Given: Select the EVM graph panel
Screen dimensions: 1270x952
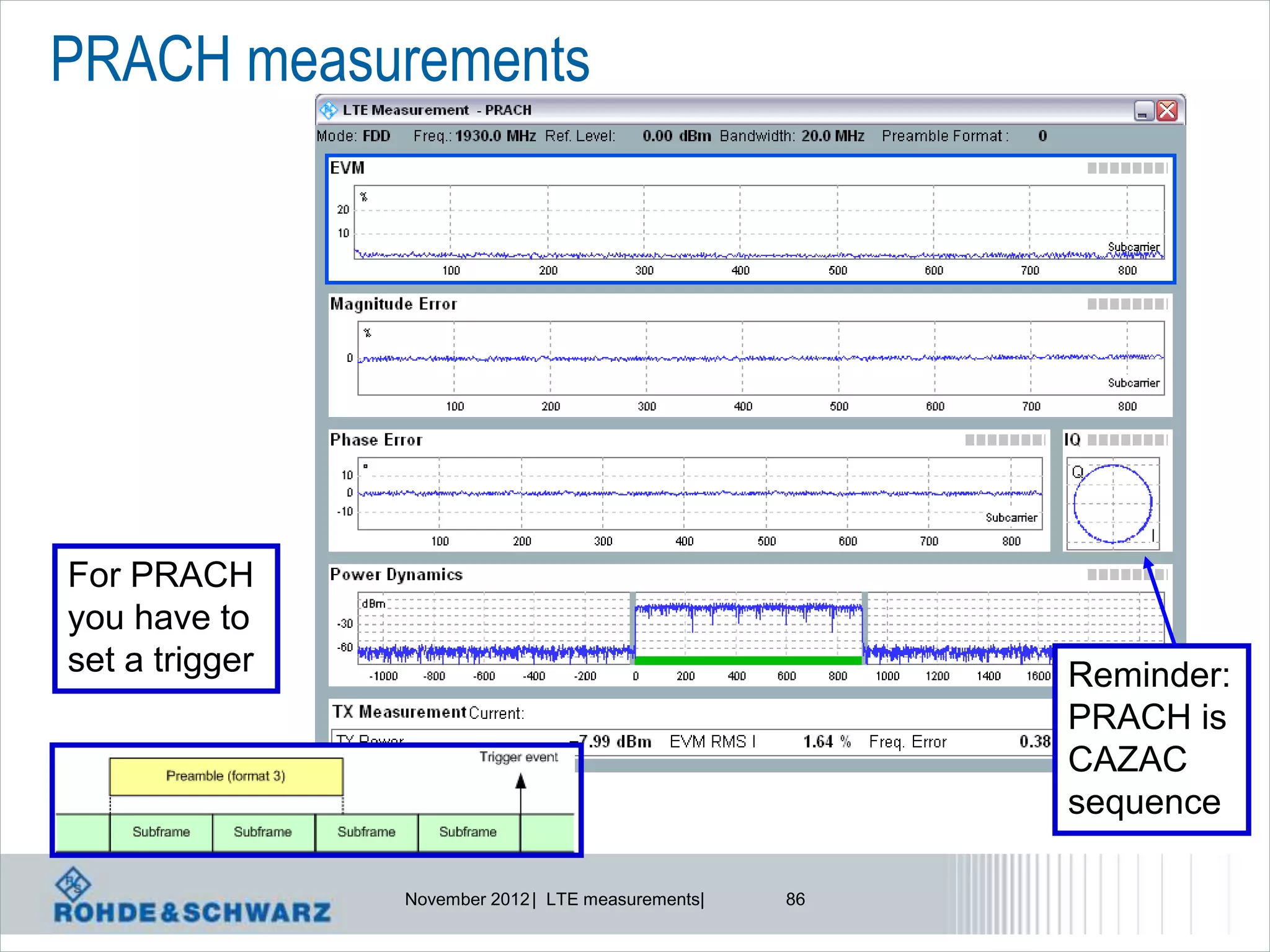Looking at the screenshot, I should [x=750, y=219].
